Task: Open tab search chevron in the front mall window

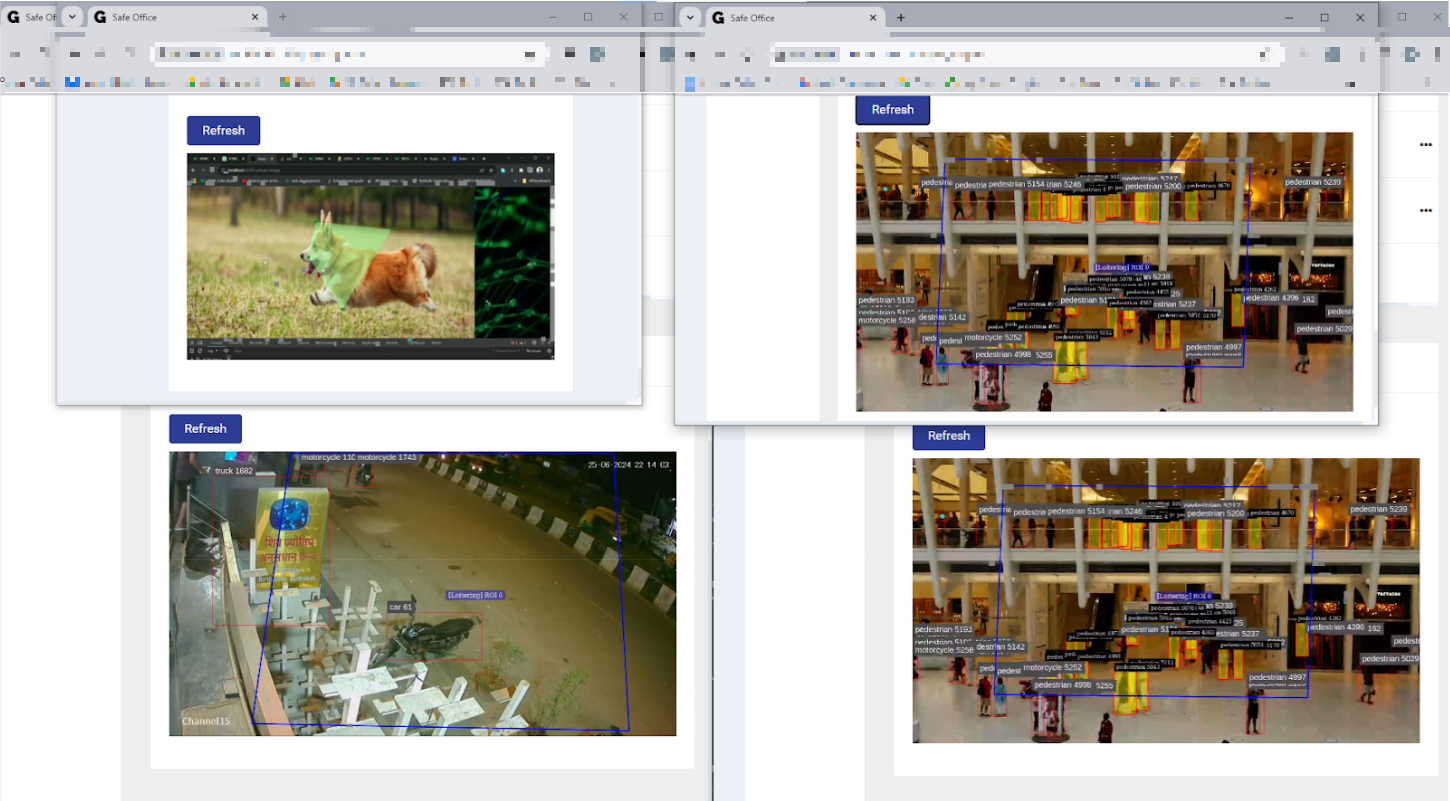Action: (x=690, y=17)
